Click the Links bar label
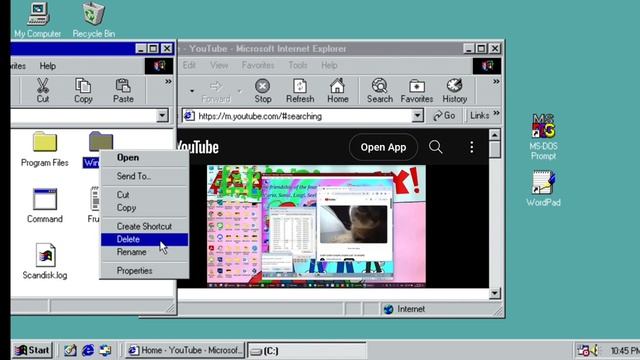The height and width of the screenshot is (360, 640). point(479,116)
